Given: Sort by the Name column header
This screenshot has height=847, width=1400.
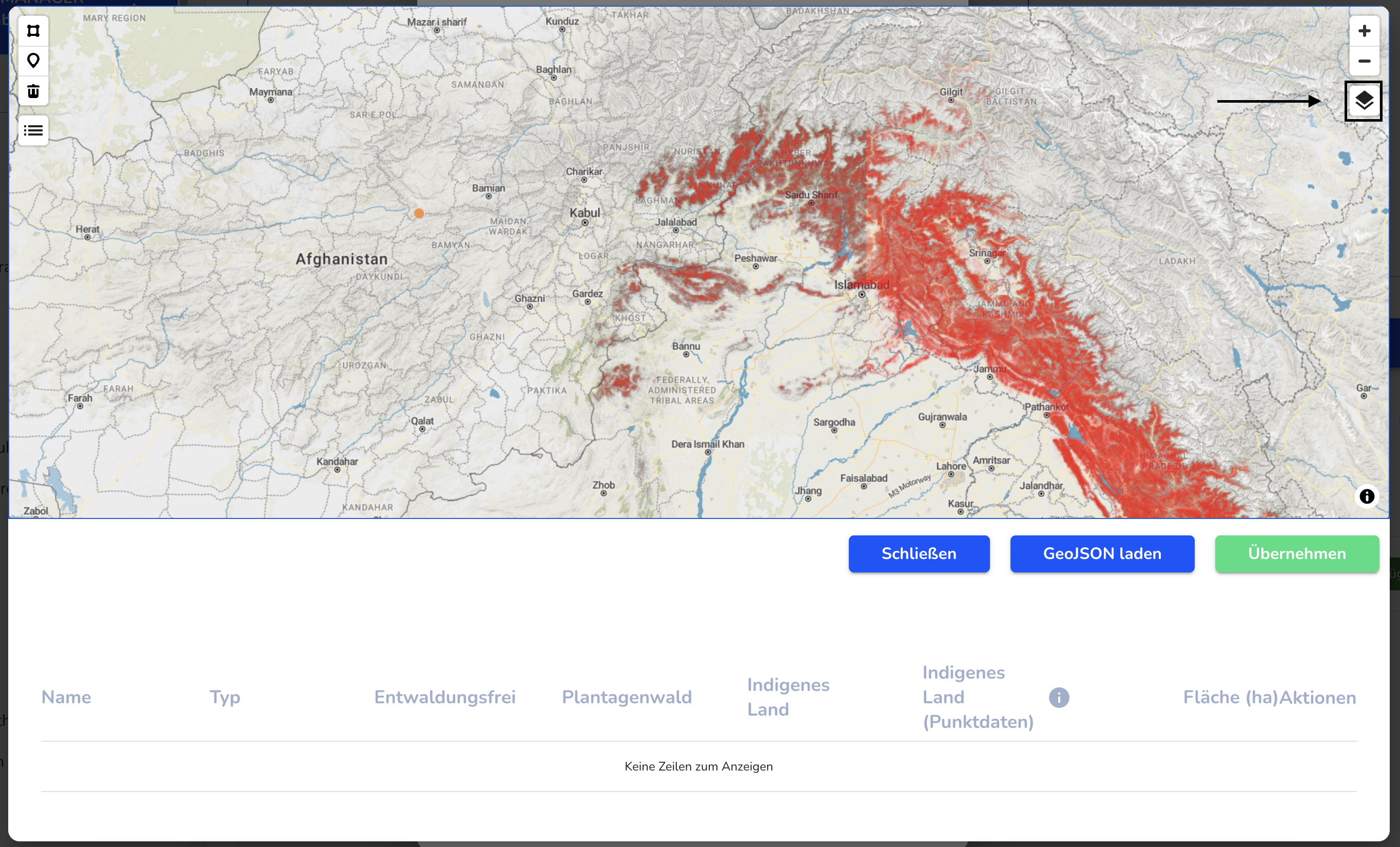Looking at the screenshot, I should click(x=67, y=698).
